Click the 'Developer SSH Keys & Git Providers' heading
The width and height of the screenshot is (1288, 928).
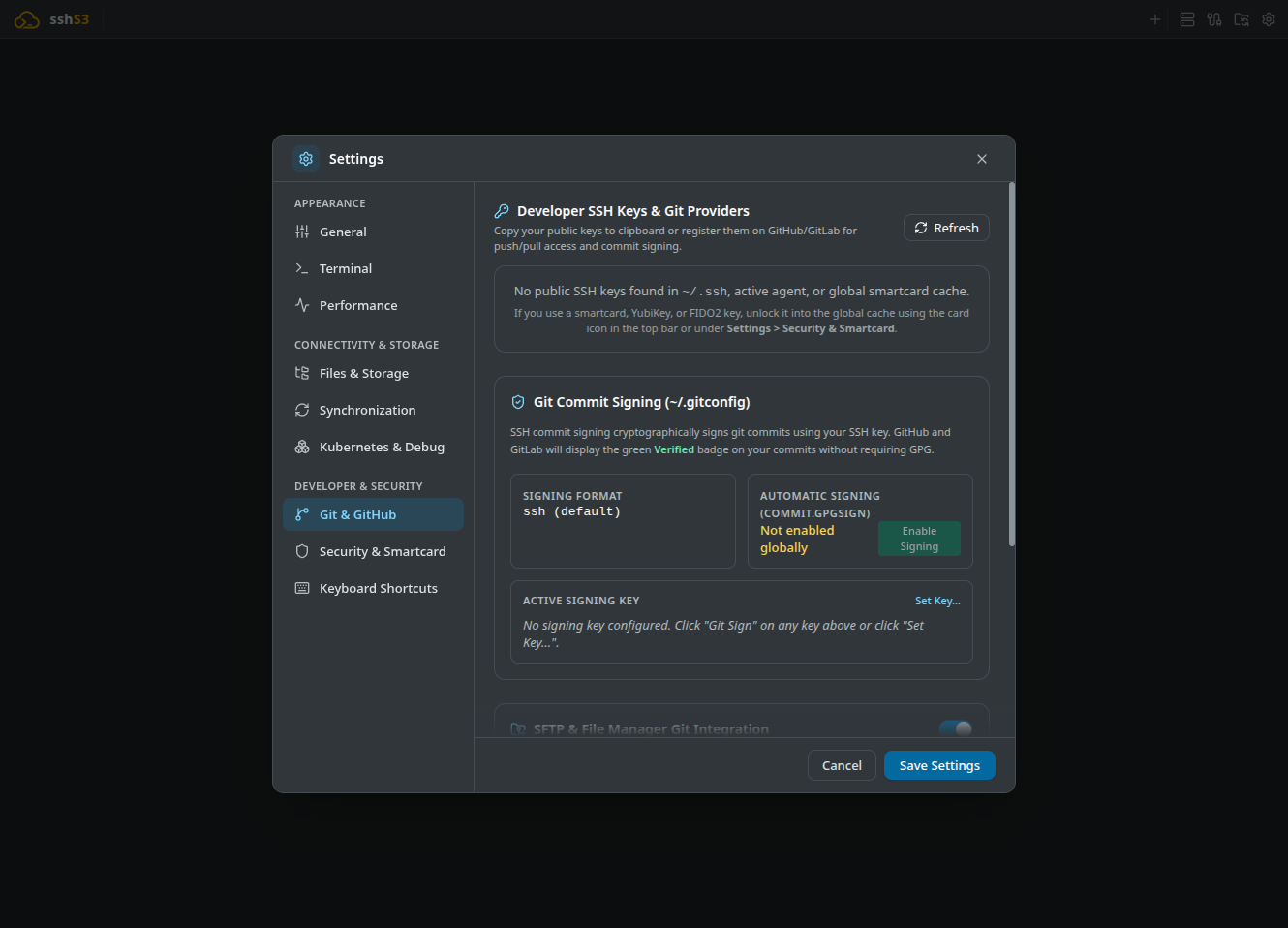click(633, 211)
